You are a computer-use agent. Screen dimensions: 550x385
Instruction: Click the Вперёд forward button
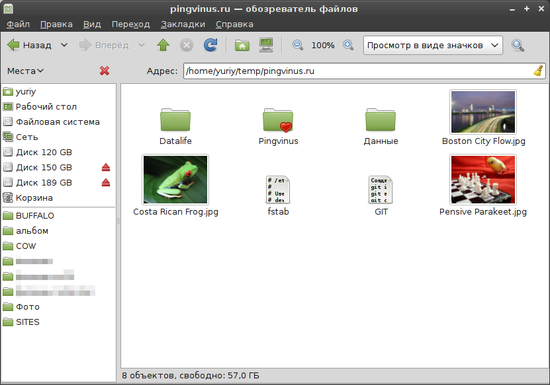[x=104, y=45]
